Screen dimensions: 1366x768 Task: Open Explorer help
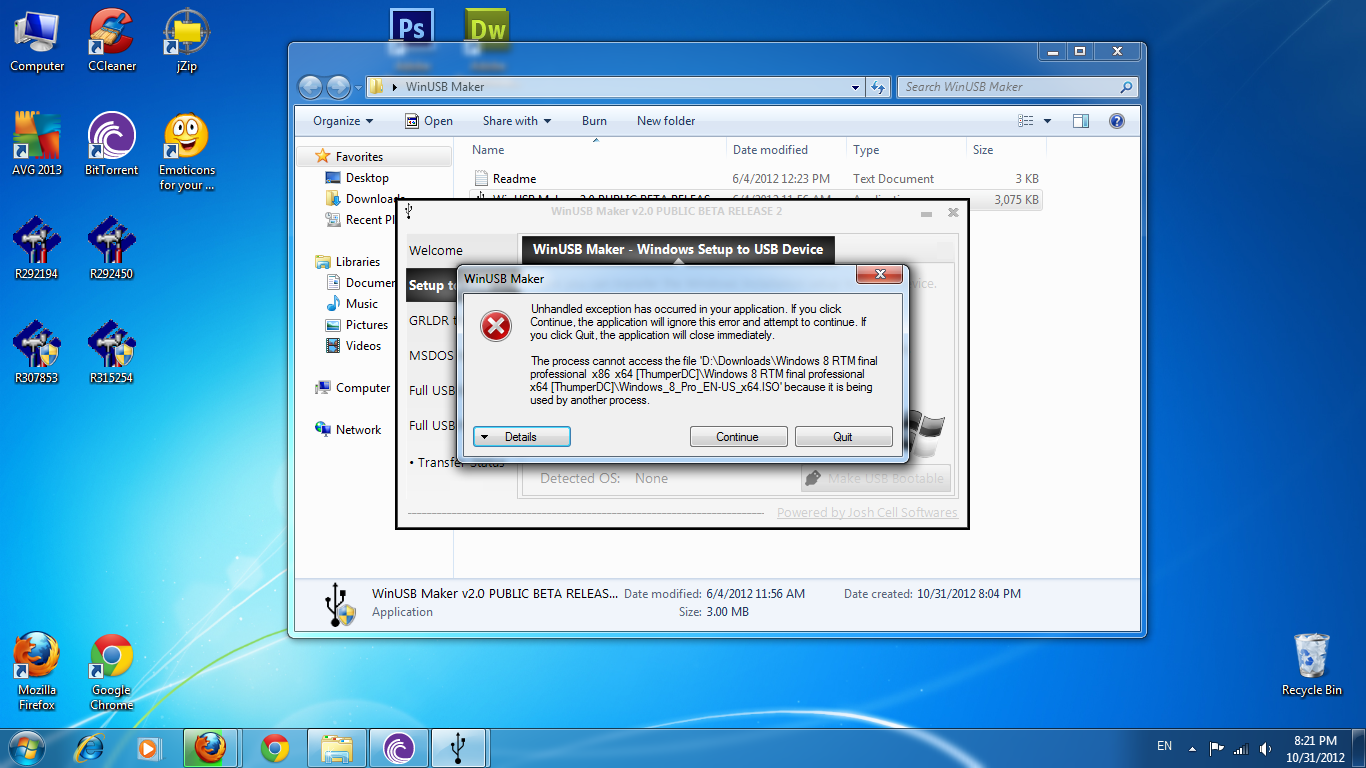[x=1117, y=121]
